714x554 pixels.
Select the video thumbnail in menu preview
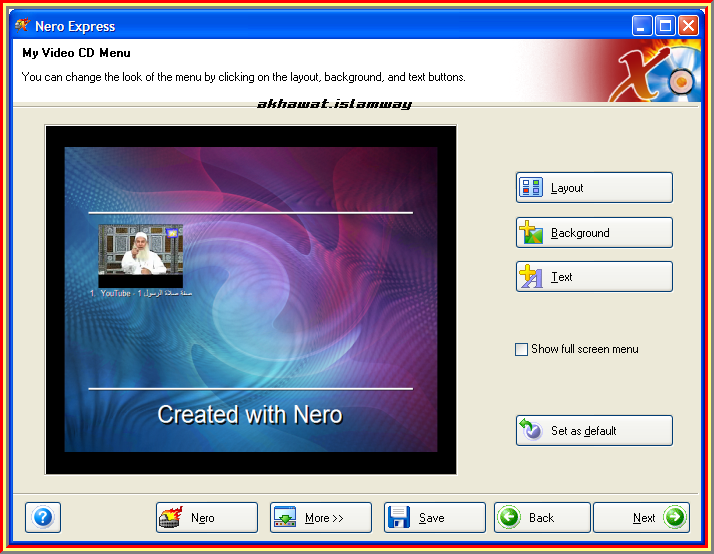point(141,255)
